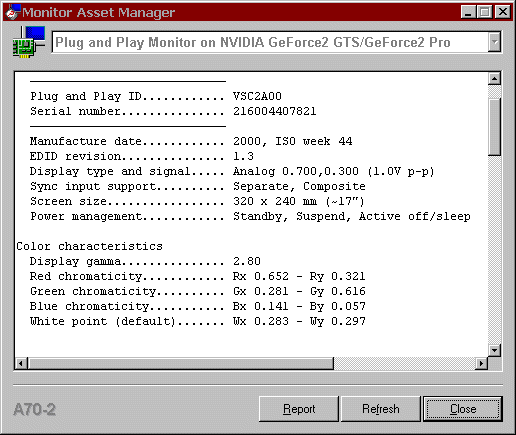Click 'Standby, Suspend, Active off/sleep' text
This screenshot has height=435, width=516.
coord(352,217)
